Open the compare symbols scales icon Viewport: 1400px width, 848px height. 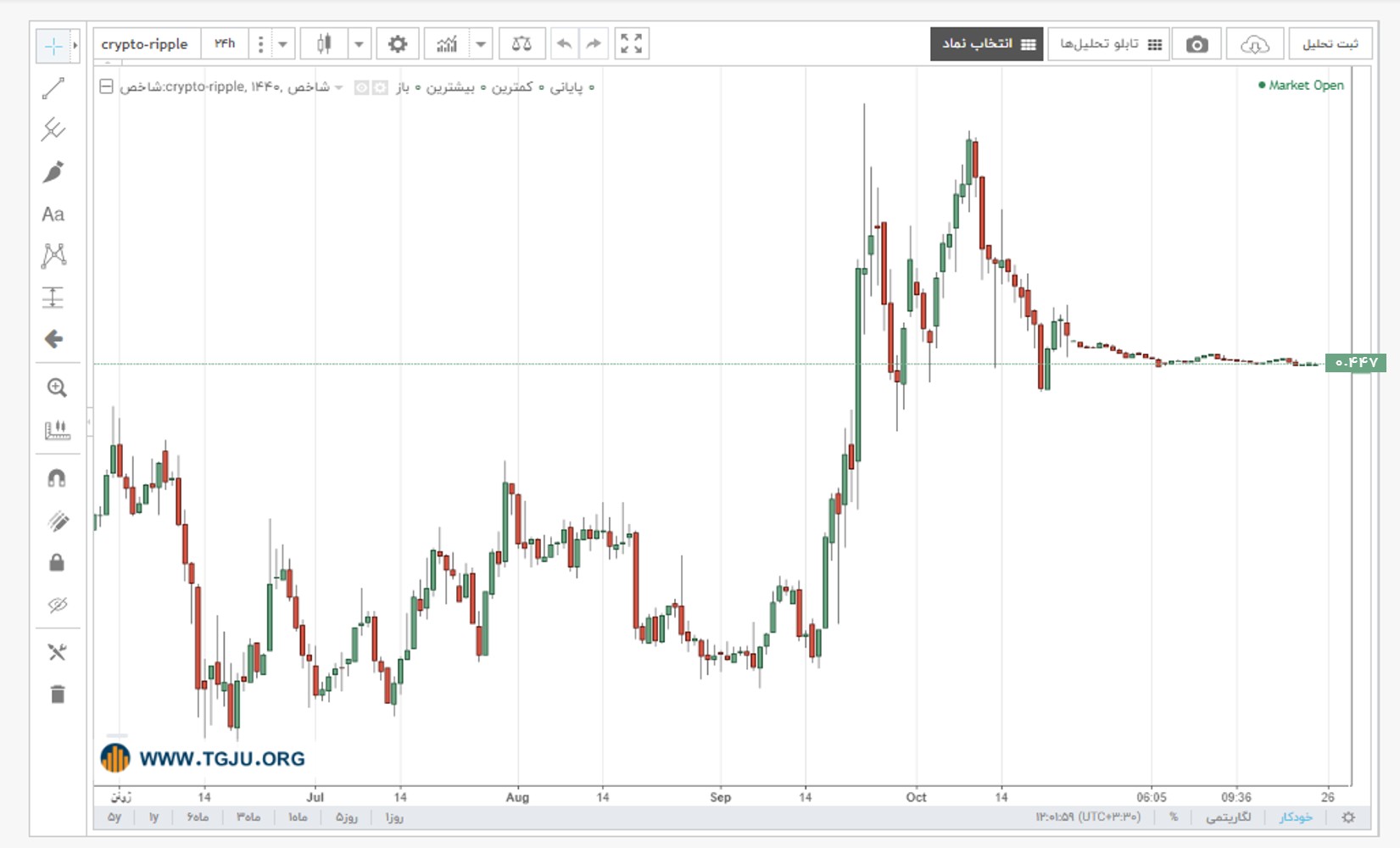point(522,44)
